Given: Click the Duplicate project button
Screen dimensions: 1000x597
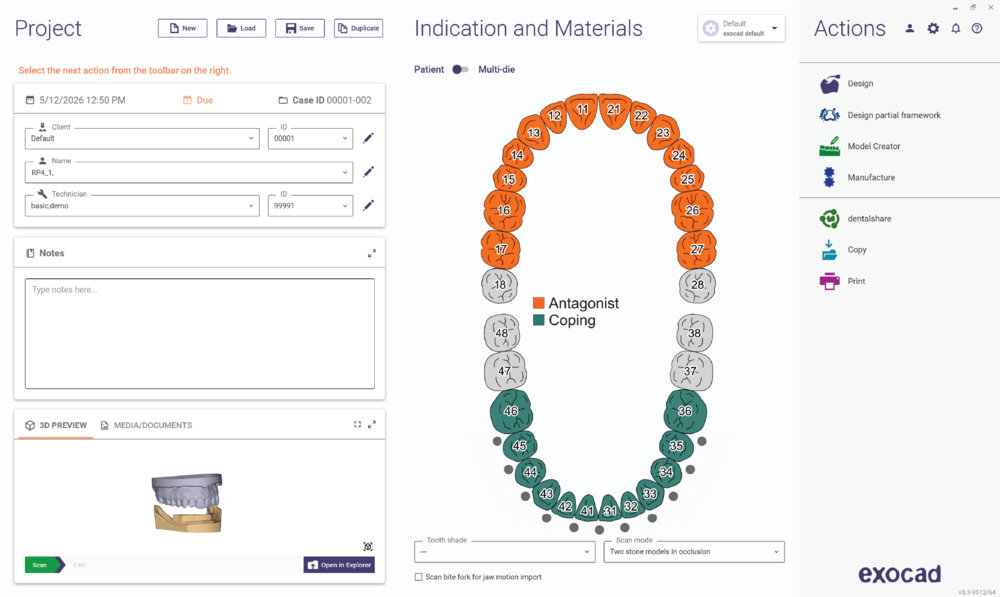Looking at the screenshot, I should tap(358, 28).
